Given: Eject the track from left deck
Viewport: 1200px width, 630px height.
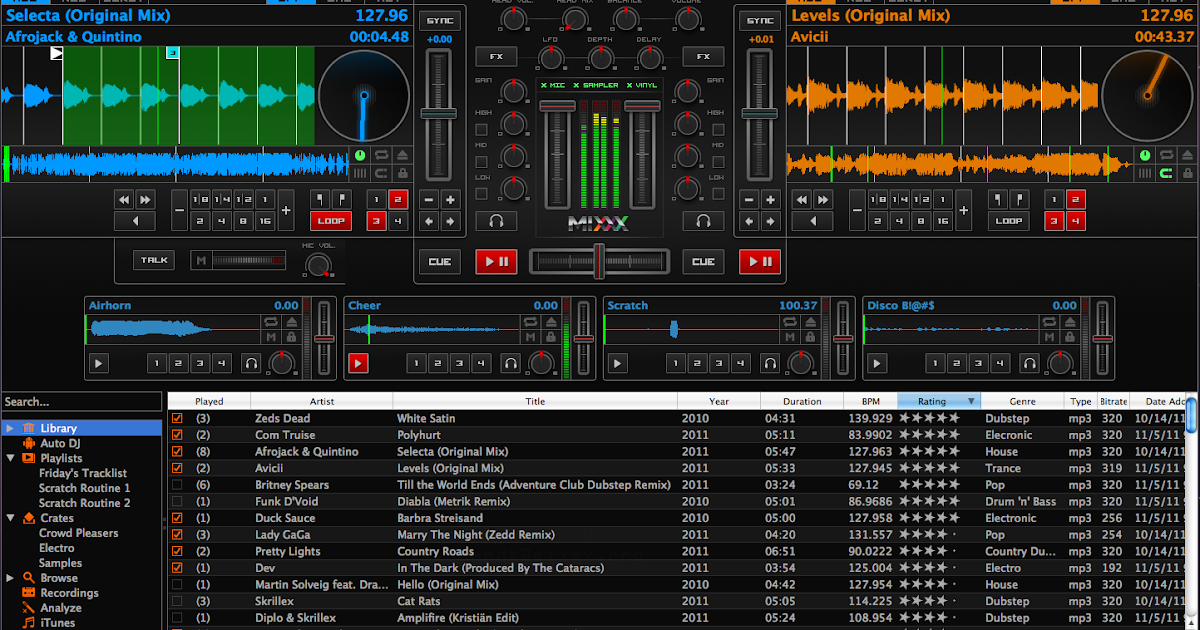Looking at the screenshot, I should [x=400, y=155].
